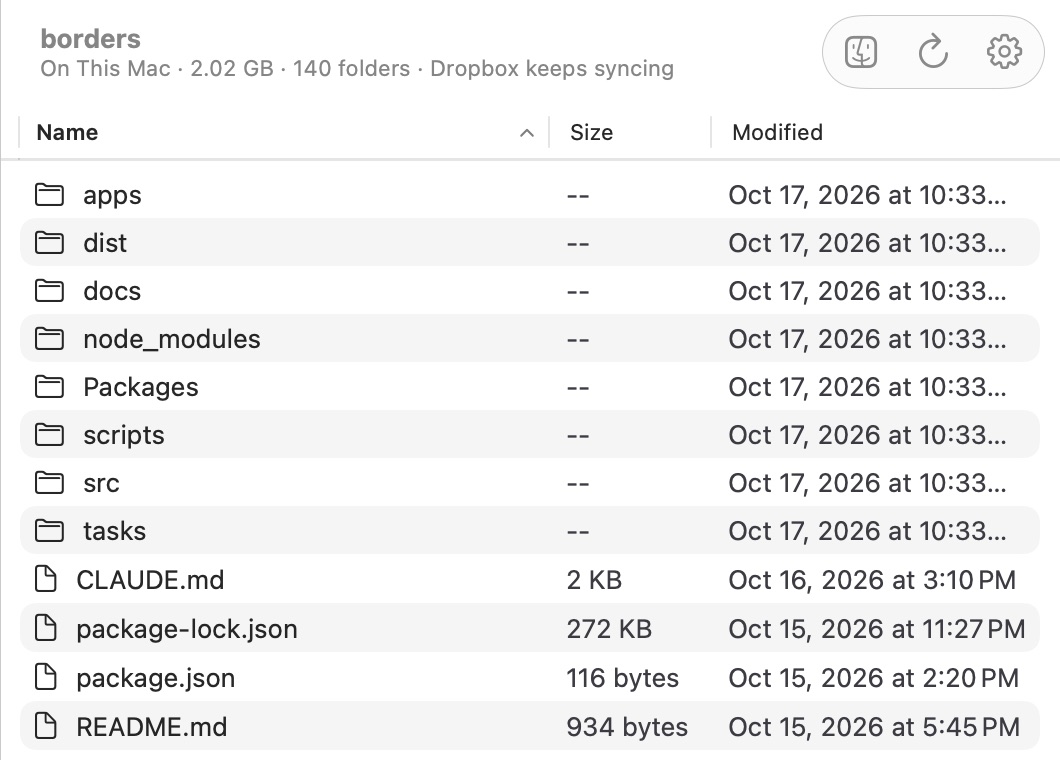Select the Packages folder name
Viewport: 1060px width, 760px height.
(141, 387)
